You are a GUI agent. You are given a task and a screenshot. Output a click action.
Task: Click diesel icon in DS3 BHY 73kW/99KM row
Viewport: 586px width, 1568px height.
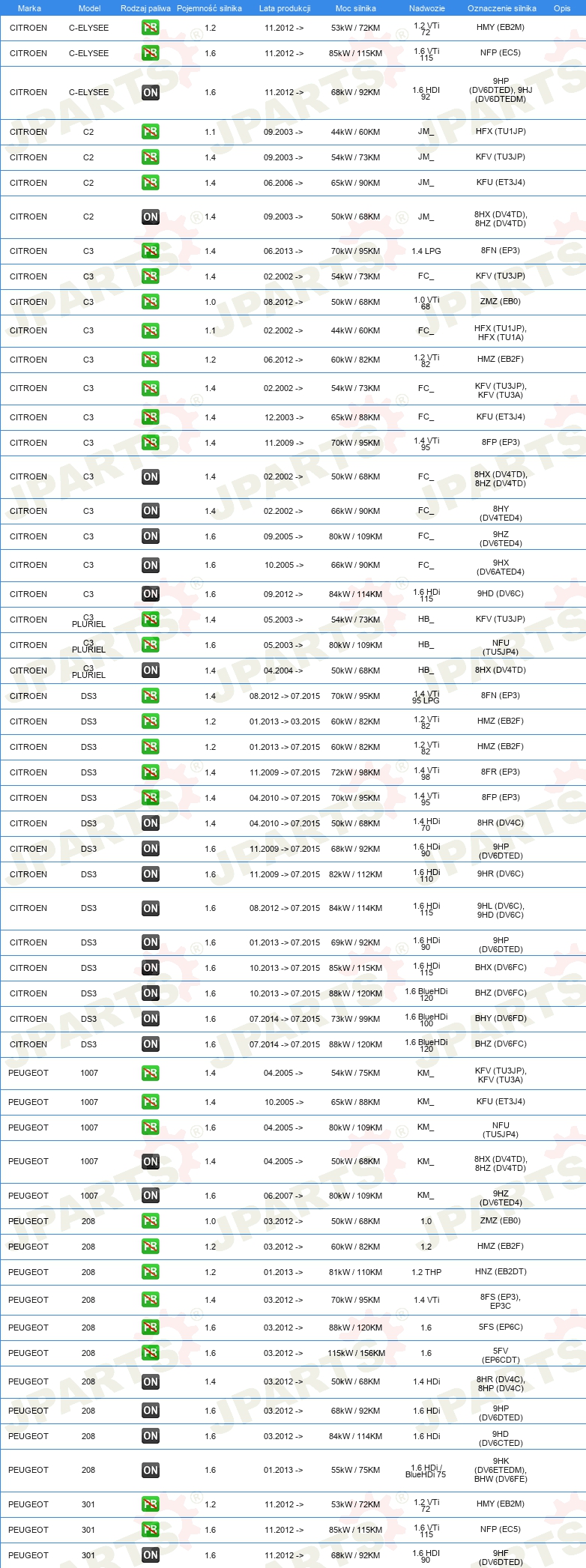pos(151,1019)
